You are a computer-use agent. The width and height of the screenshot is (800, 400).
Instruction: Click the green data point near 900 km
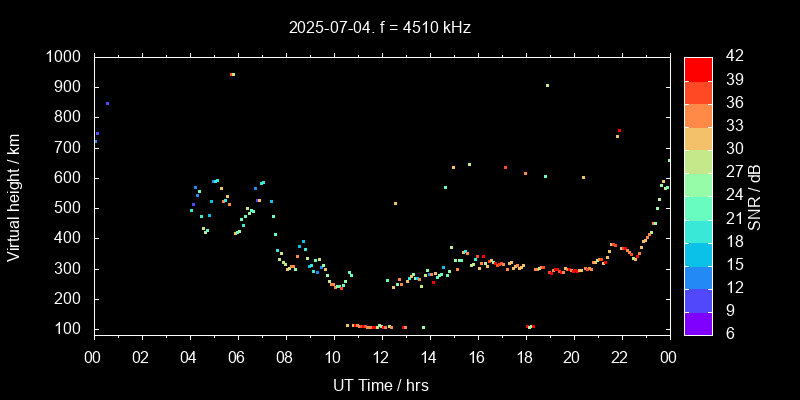(x=547, y=85)
